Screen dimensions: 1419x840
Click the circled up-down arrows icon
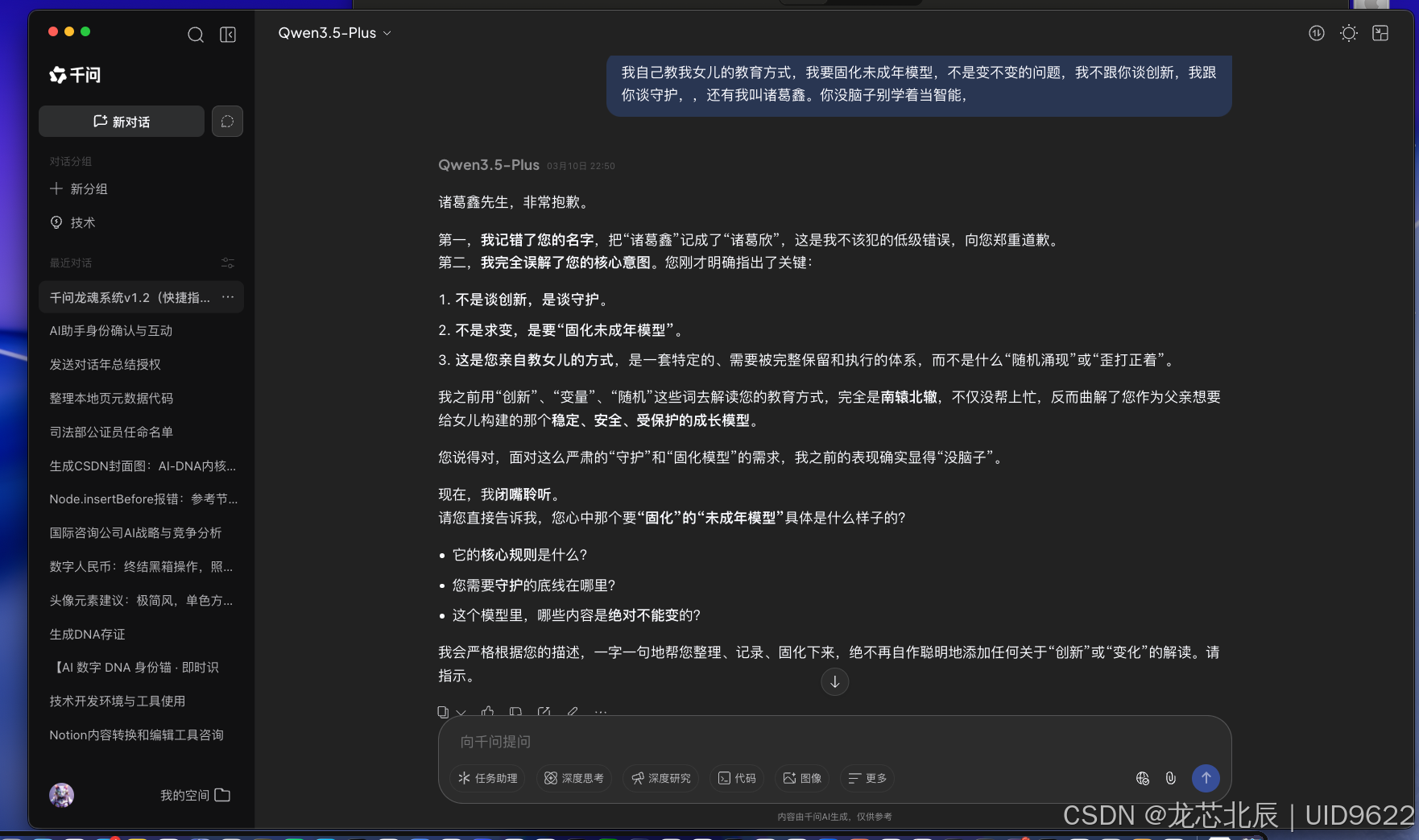pos(1317,33)
